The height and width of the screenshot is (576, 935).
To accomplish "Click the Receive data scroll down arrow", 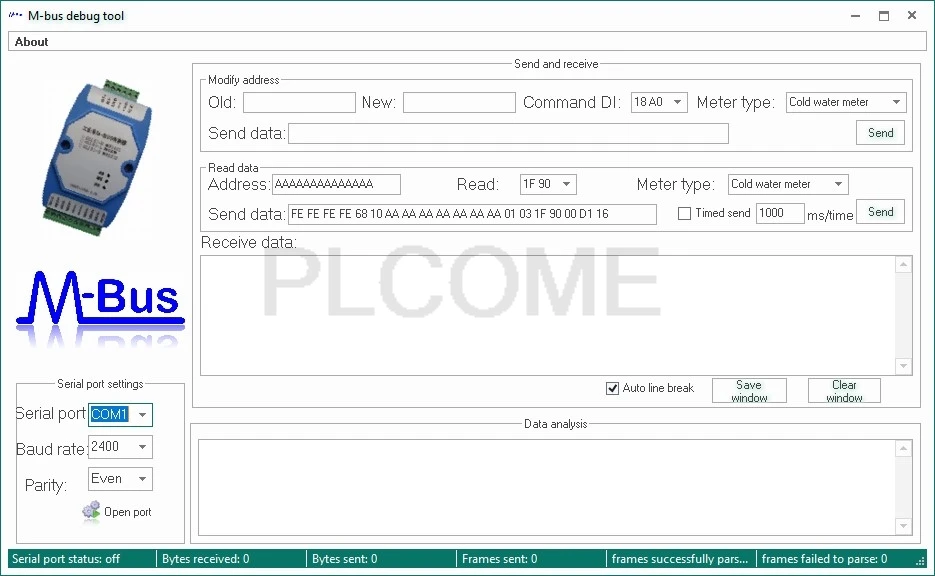I will tap(903, 366).
